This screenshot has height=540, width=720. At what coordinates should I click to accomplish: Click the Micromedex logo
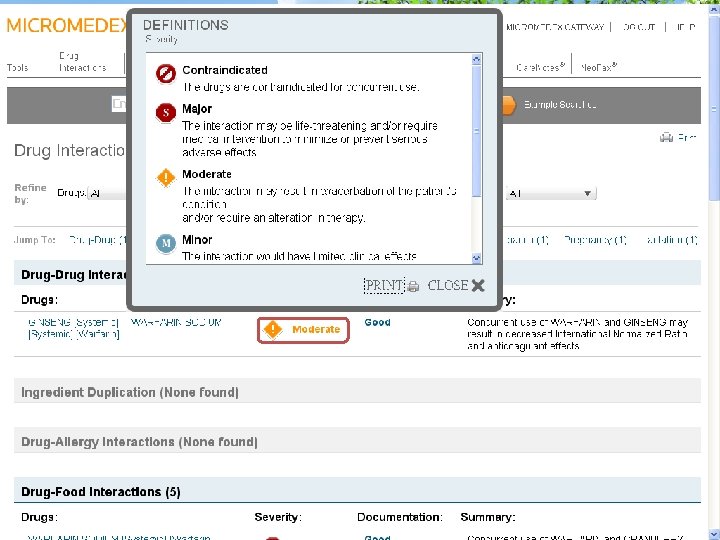point(67,26)
